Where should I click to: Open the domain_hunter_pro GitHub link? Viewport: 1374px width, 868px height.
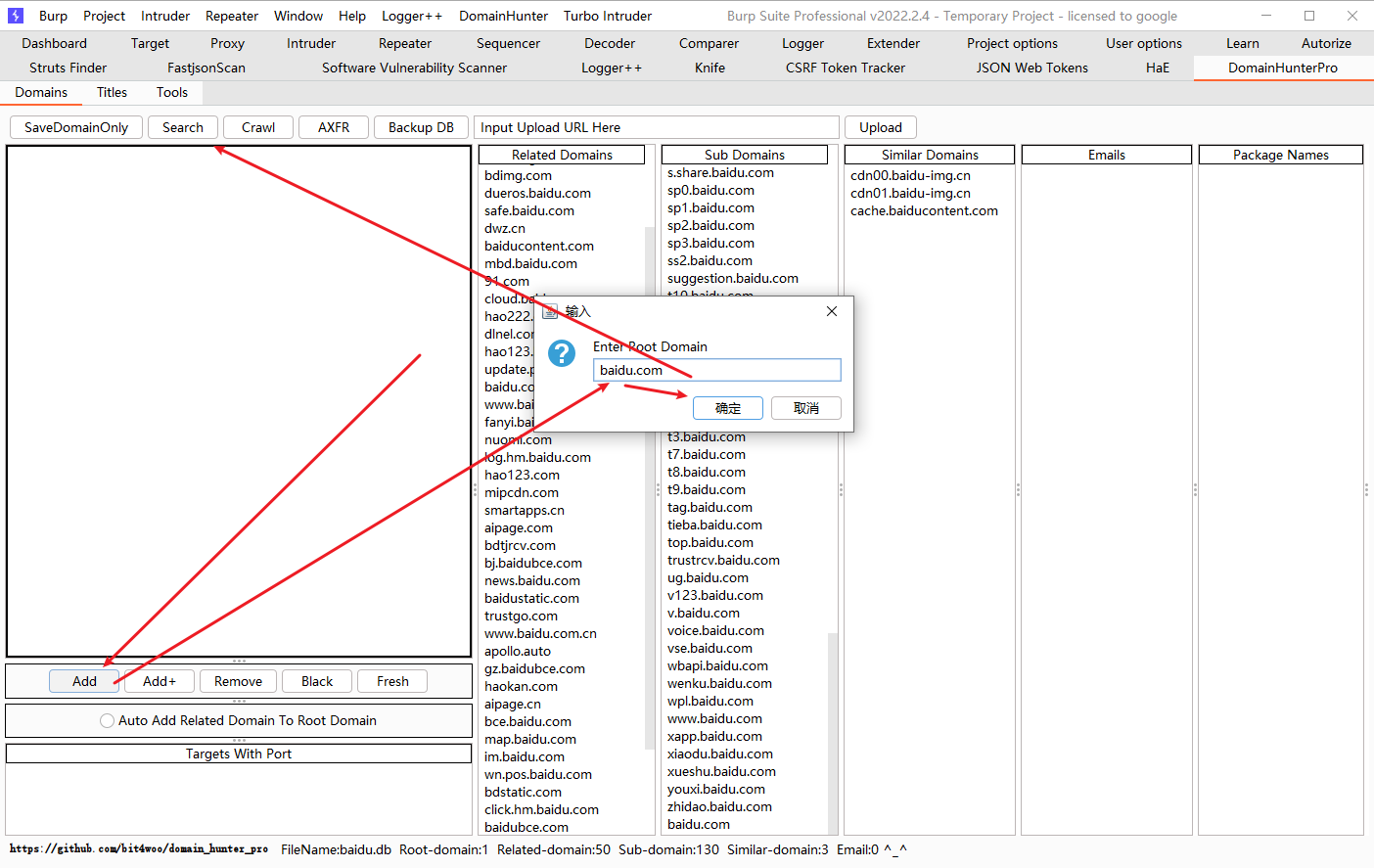[139, 848]
